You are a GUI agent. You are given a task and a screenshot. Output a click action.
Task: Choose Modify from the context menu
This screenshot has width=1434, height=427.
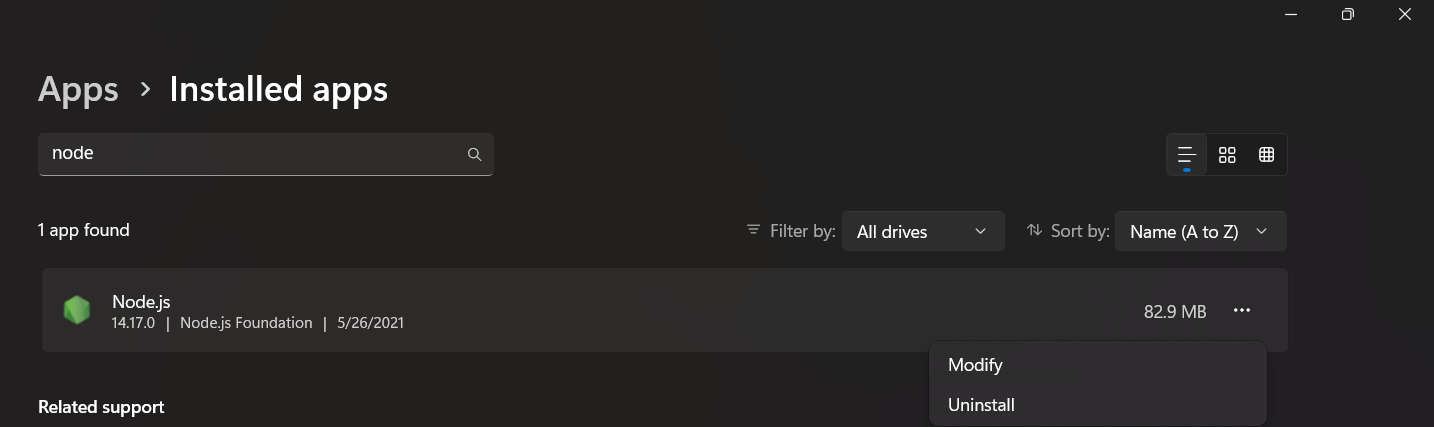pyautogui.click(x=975, y=365)
